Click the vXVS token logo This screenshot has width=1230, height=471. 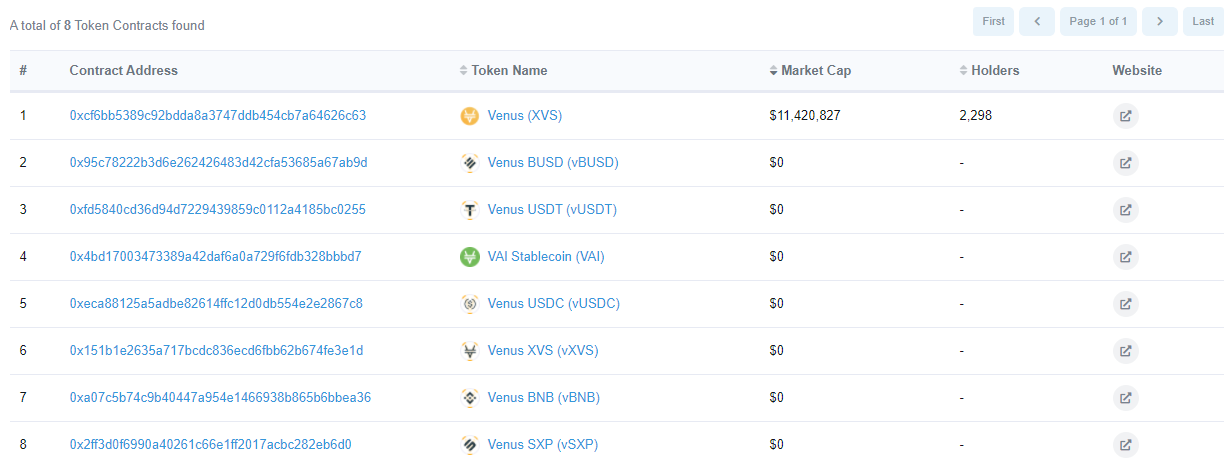(469, 351)
